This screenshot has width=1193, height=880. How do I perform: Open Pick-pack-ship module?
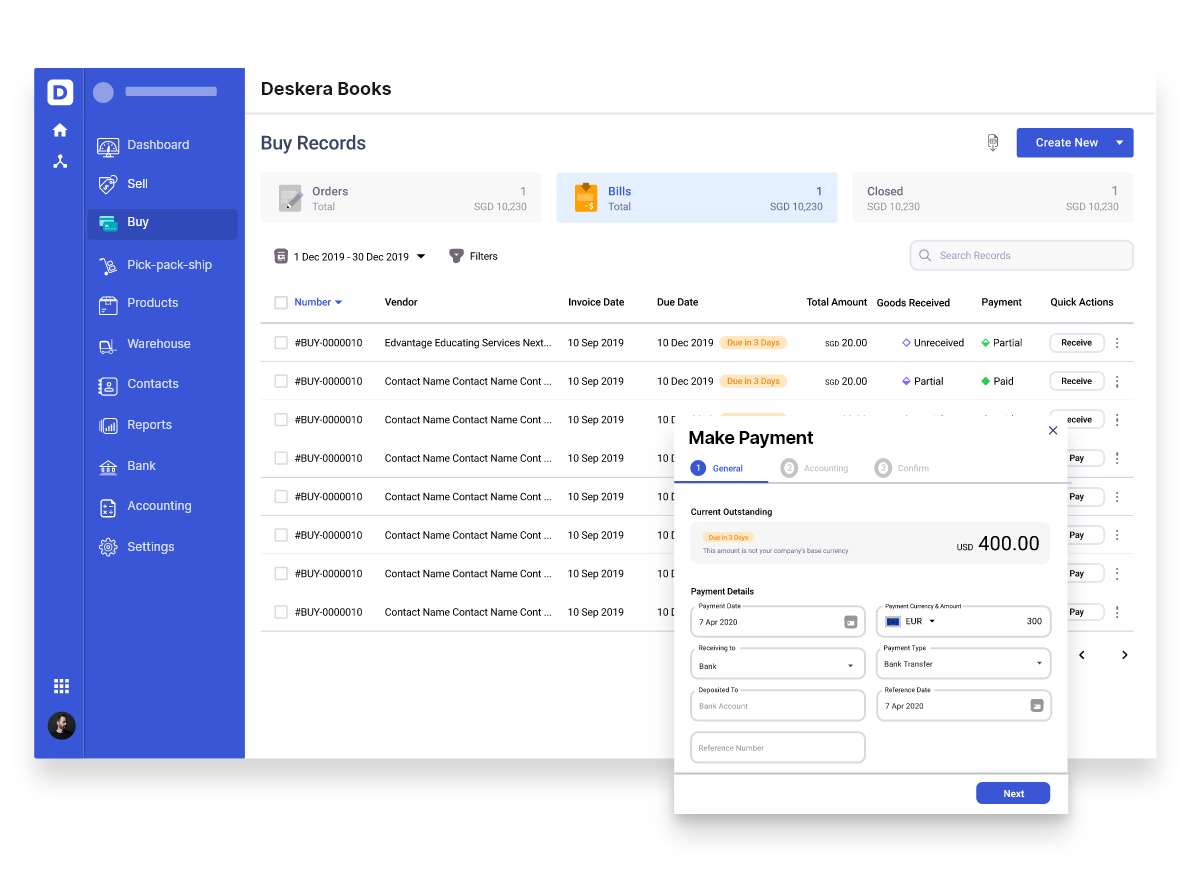162,265
